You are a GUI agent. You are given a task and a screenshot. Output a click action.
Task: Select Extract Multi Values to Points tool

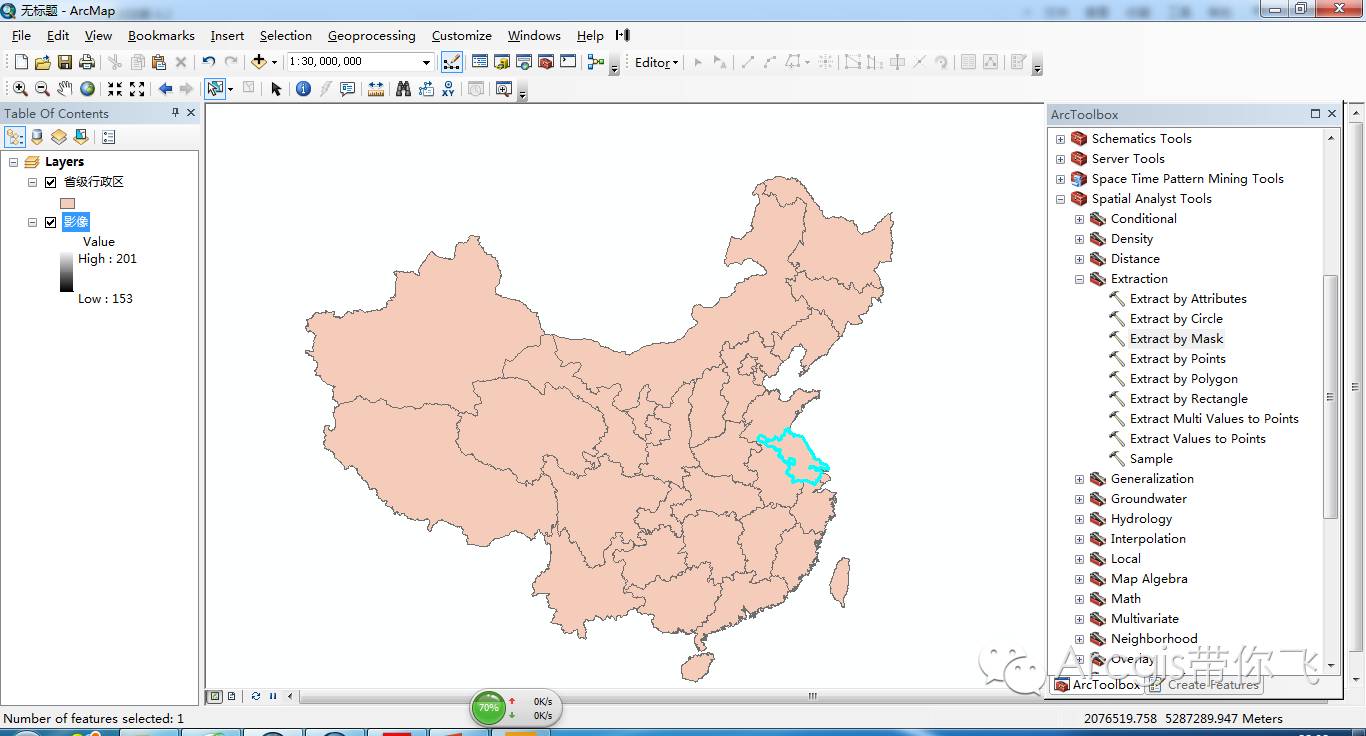[x=1214, y=419]
